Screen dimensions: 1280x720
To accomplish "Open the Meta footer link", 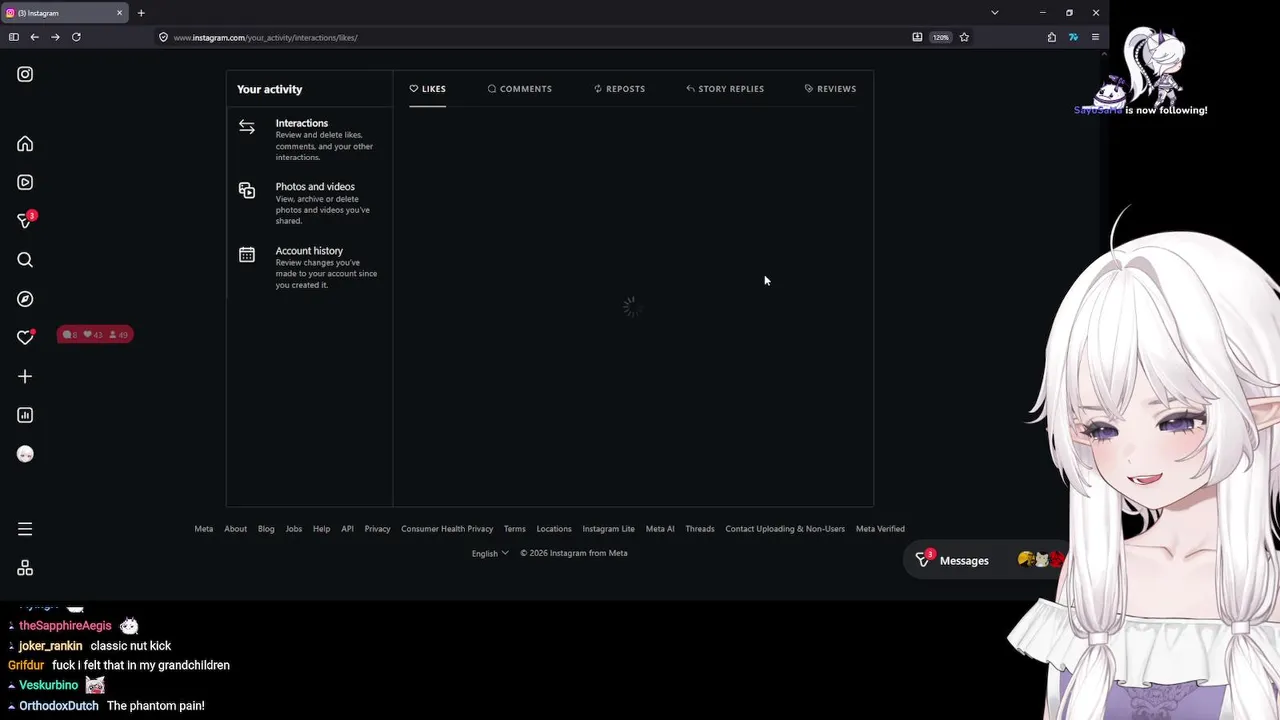I will click(x=203, y=529).
